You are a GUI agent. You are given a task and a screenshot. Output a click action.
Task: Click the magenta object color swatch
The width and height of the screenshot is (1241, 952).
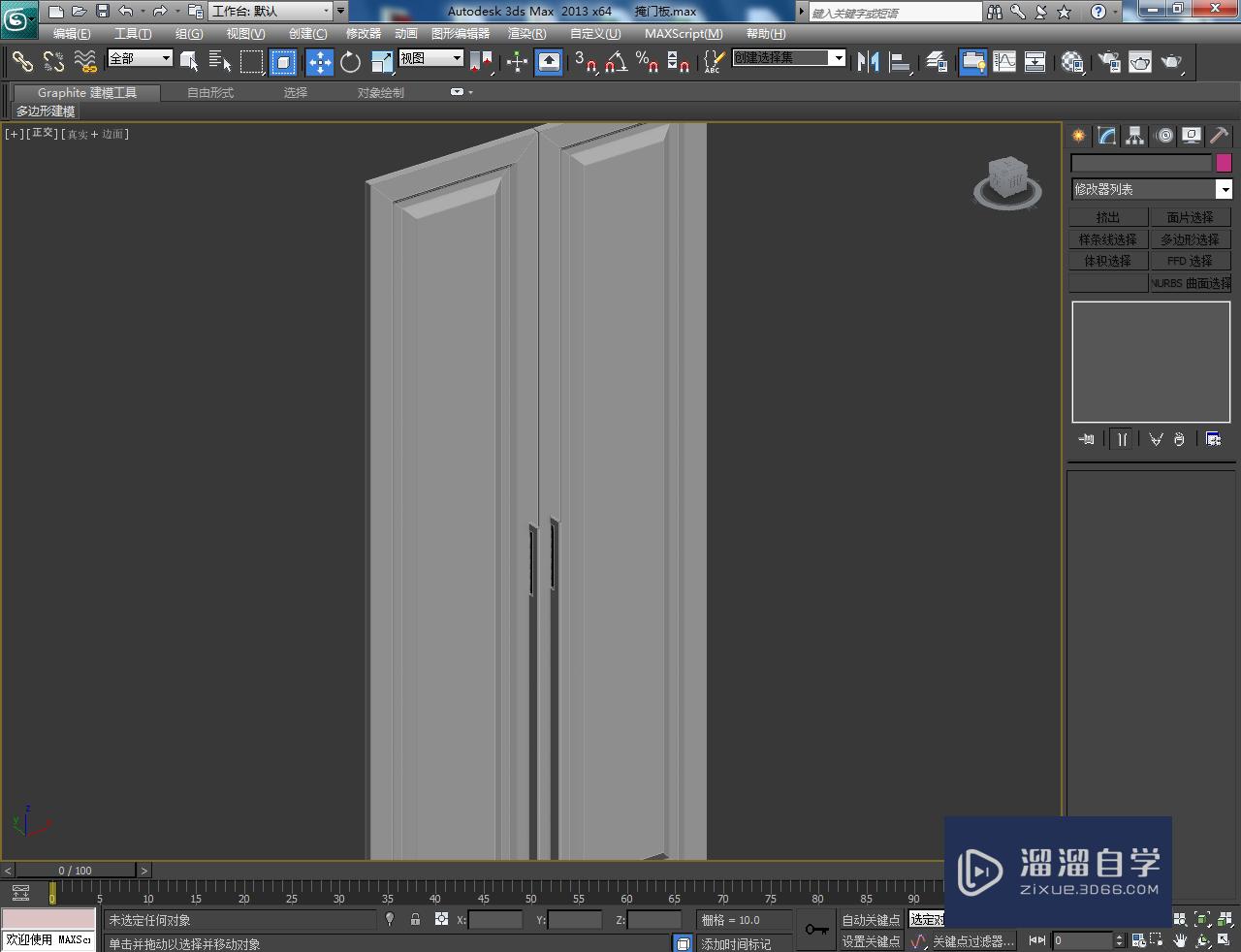pos(1224,163)
